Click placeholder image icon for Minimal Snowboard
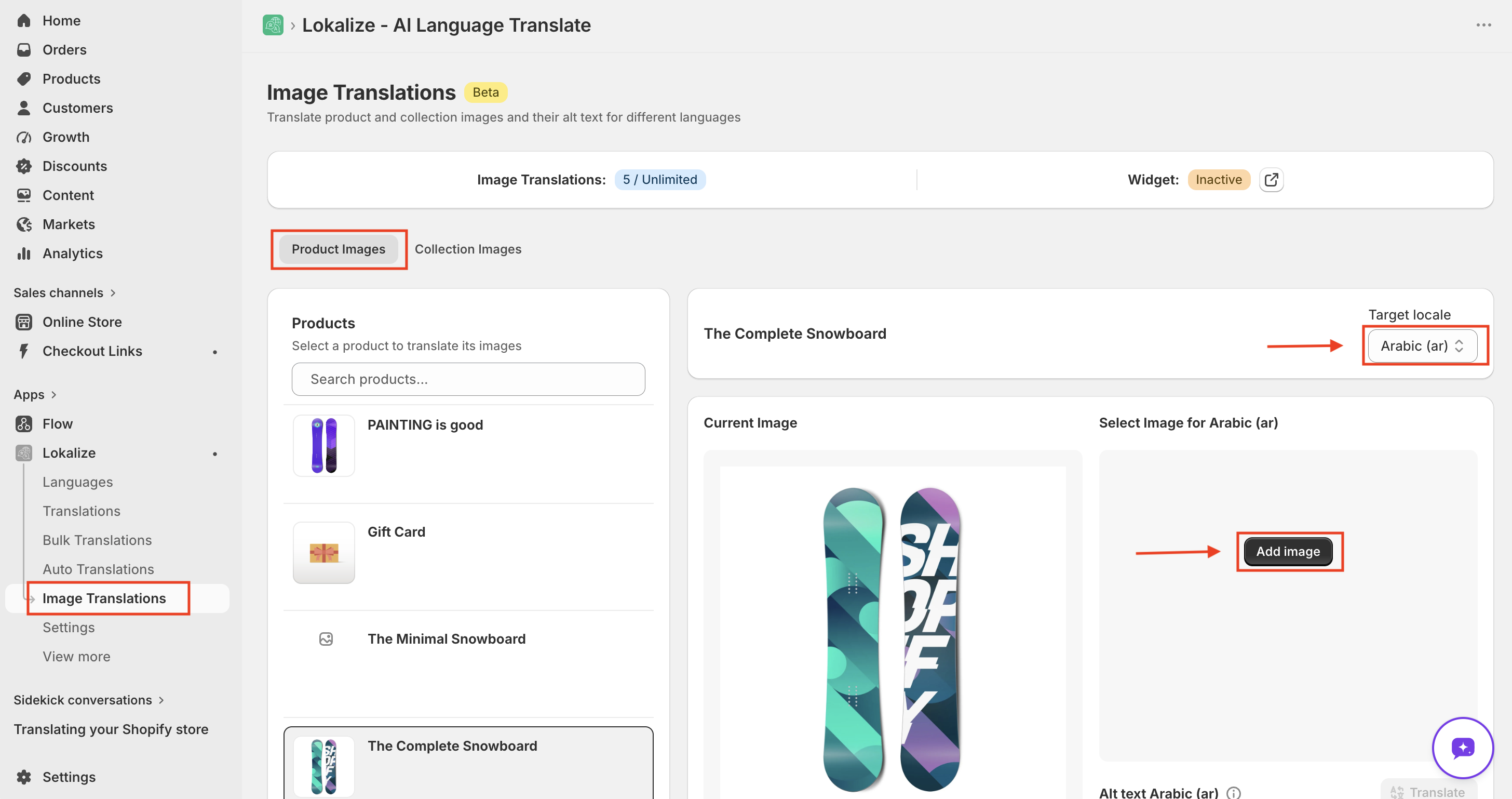 pos(326,638)
